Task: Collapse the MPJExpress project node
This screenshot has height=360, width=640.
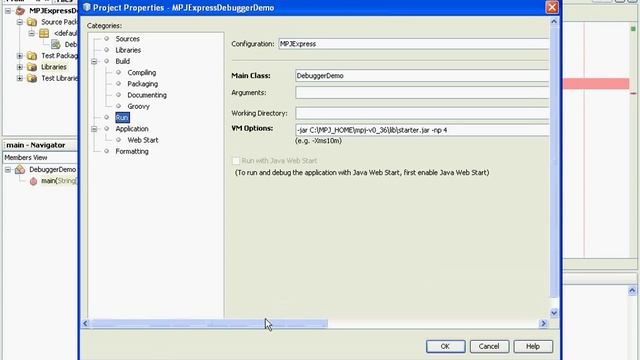Action: 8,11
